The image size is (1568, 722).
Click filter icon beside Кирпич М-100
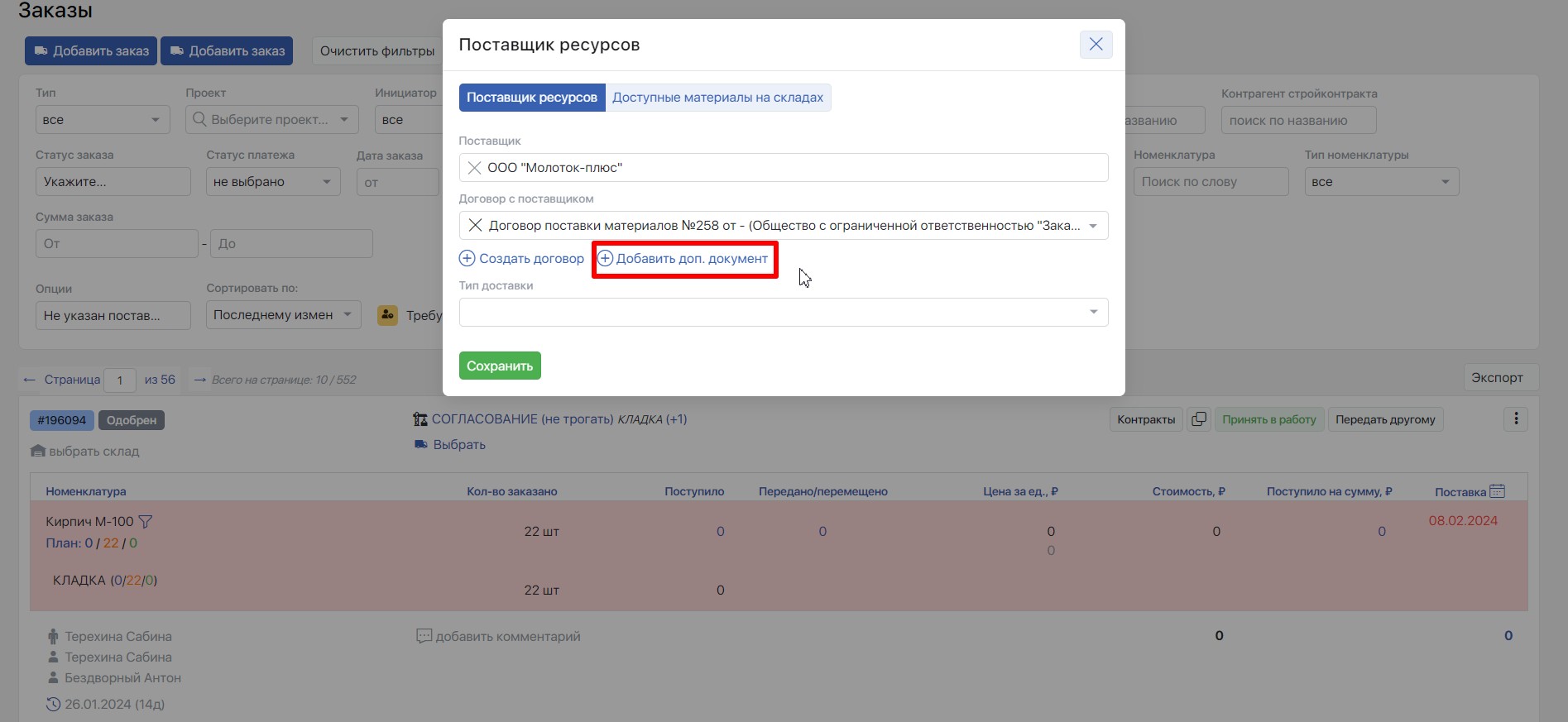(x=146, y=522)
